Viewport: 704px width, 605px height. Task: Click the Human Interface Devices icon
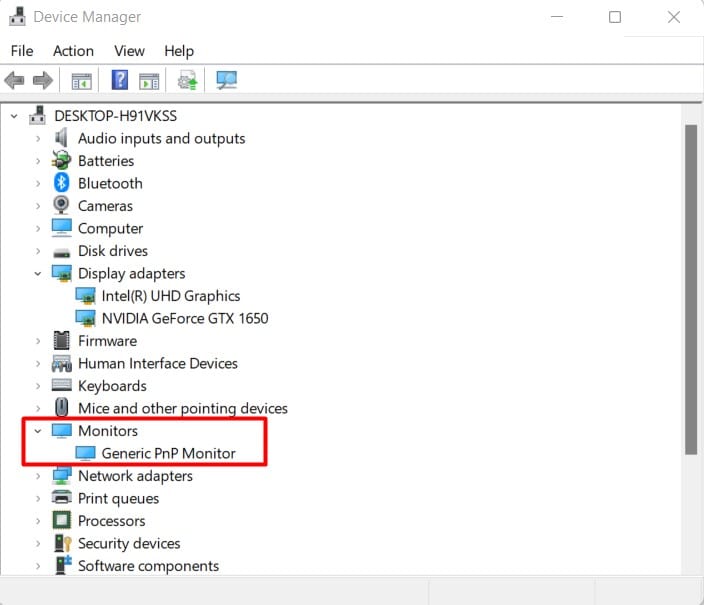click(62, 363)
